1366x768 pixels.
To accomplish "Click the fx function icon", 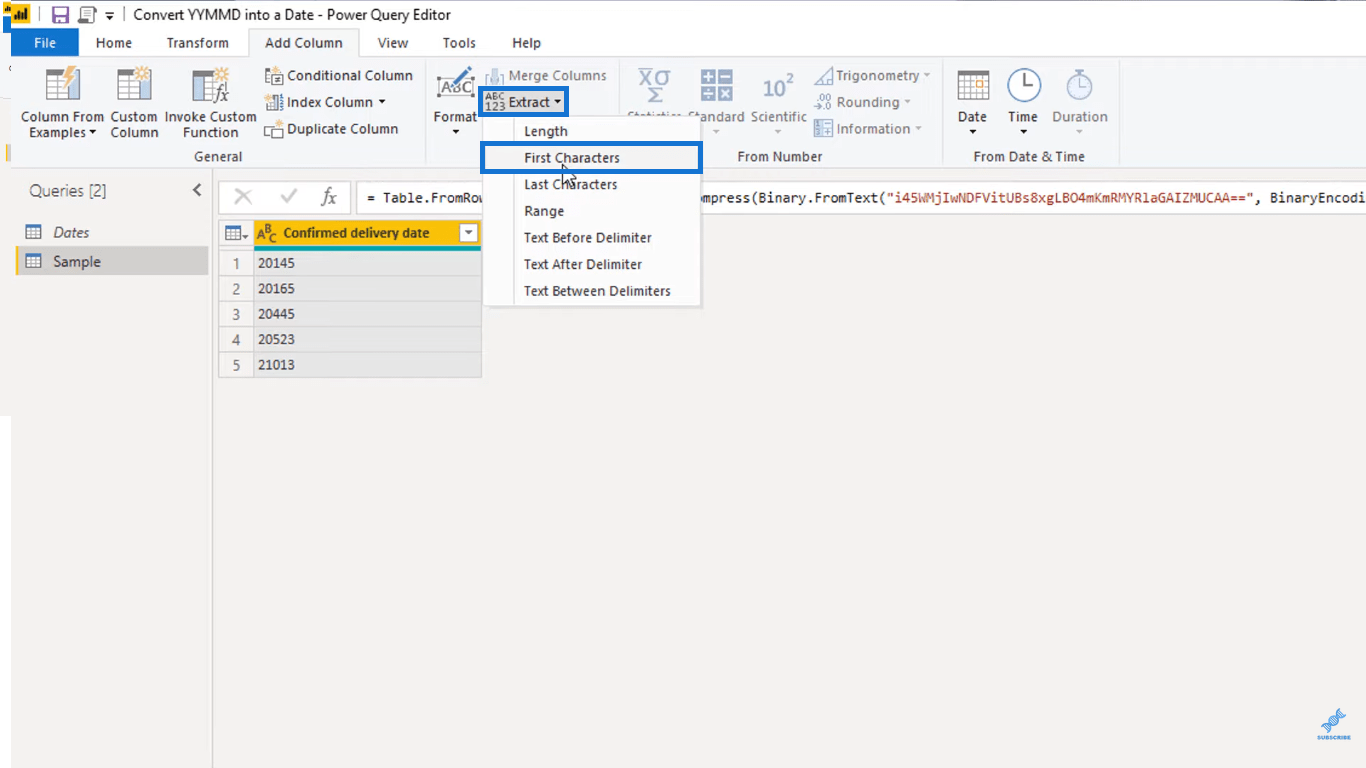I will pyautogui.click(x=329, y=197).
